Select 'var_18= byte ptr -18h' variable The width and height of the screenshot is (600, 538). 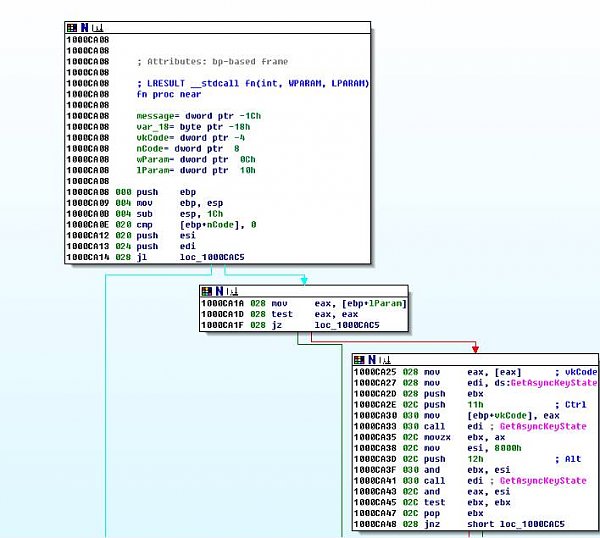193,127
